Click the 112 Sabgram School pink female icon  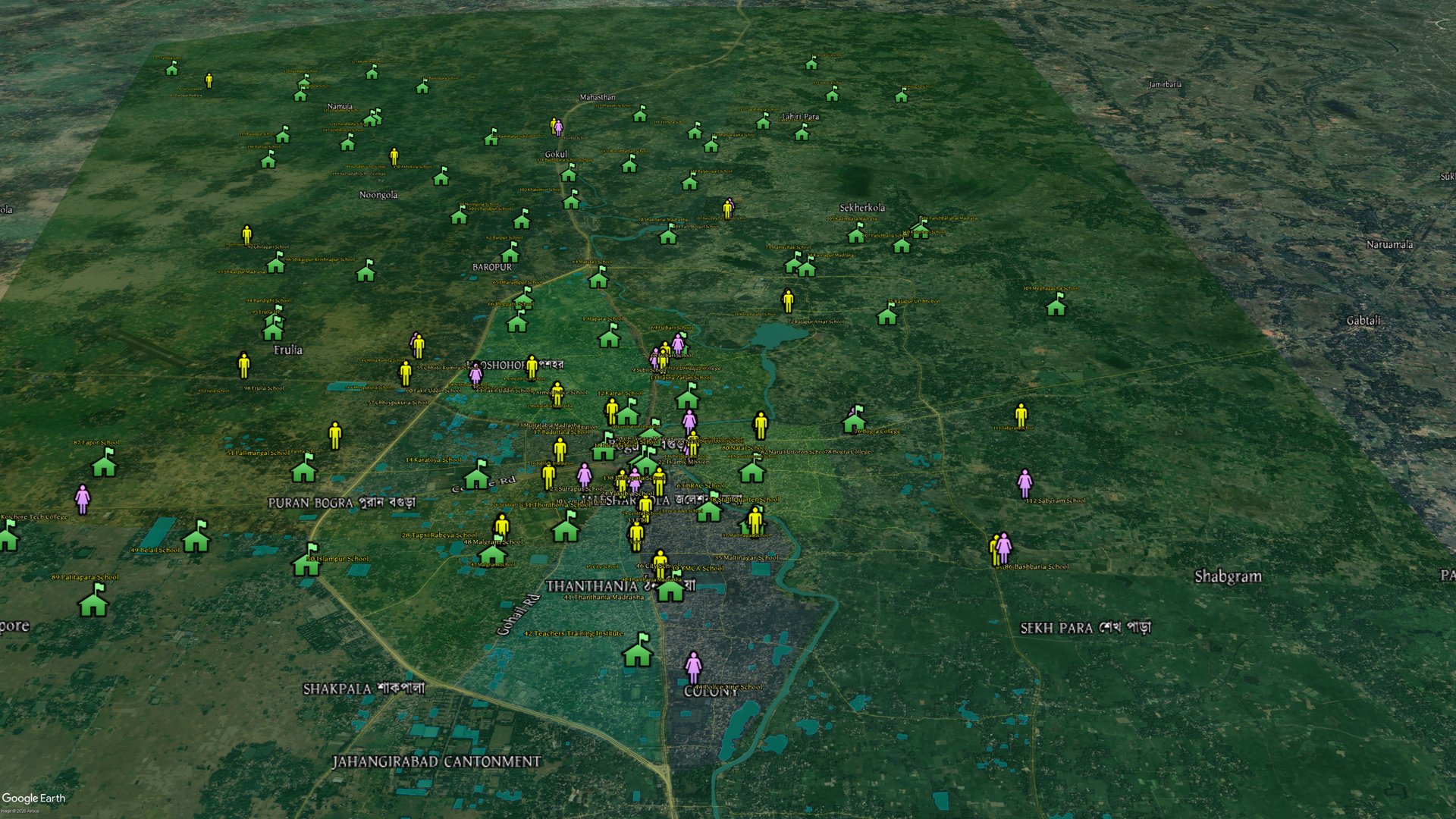[1025, 483]
